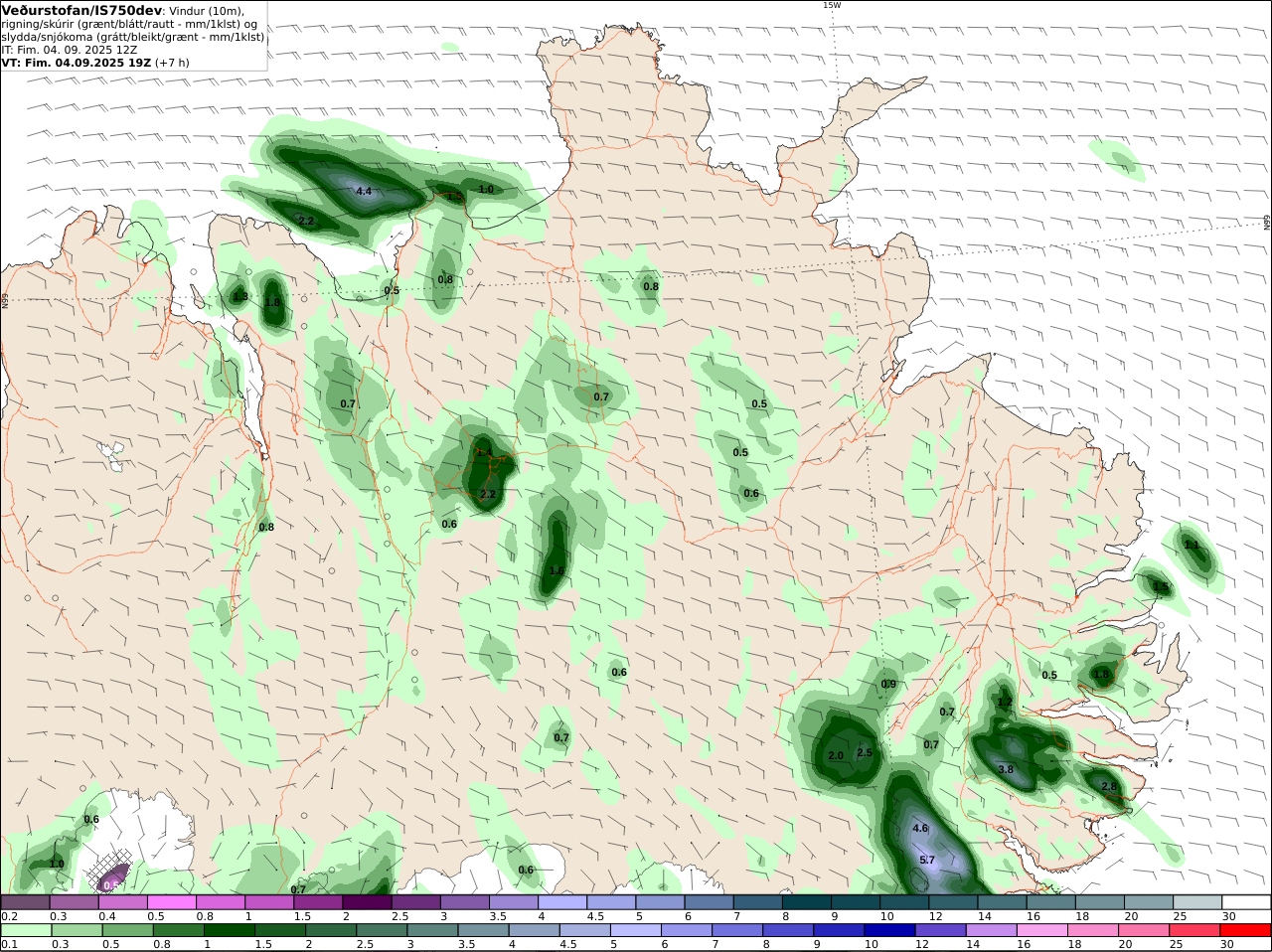Click the 1.3 precipitation value on the map
This screenshot has height=952, width=1272.
click(x=239, y=296)
